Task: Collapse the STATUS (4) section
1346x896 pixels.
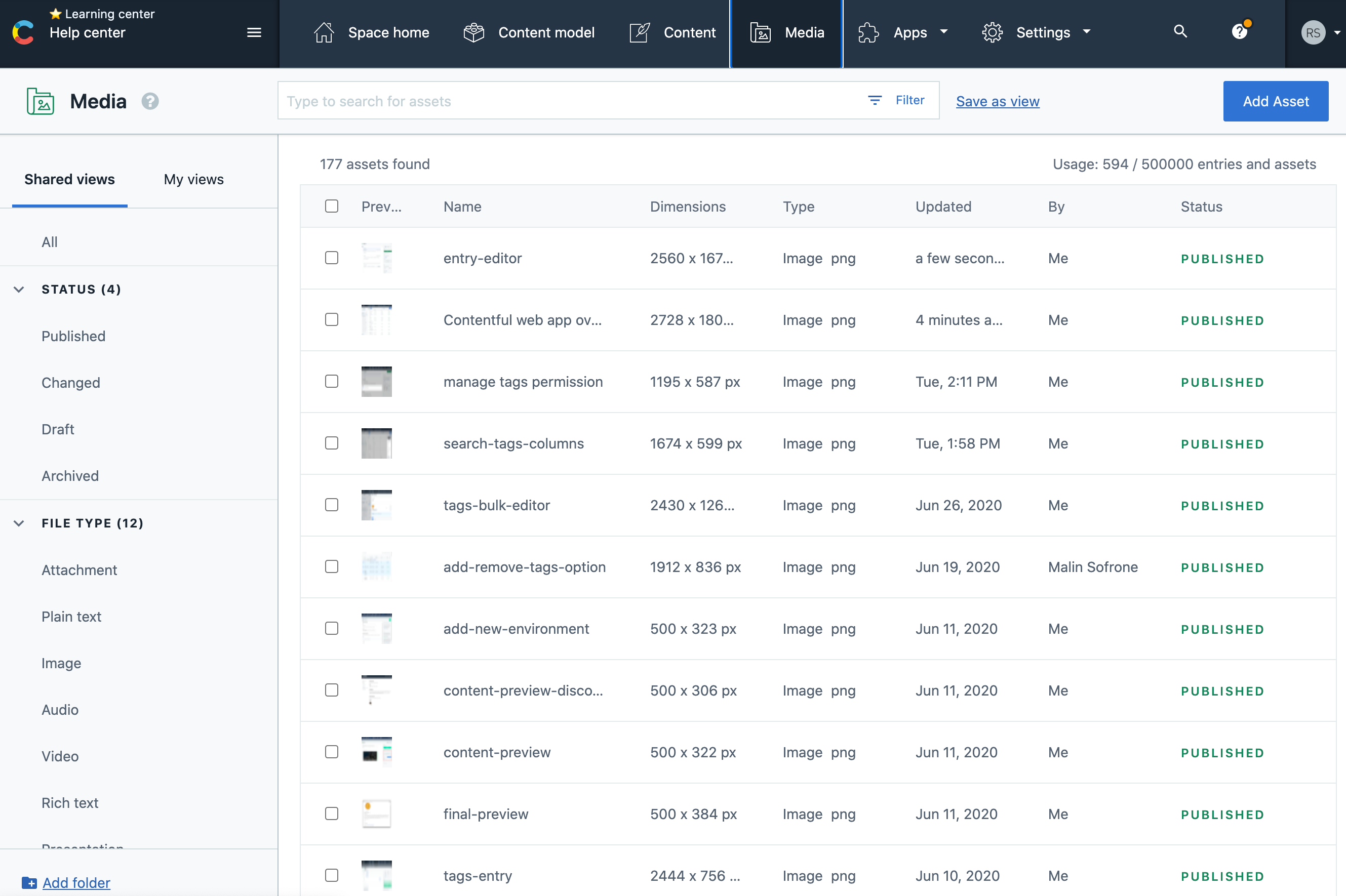Action: click(19, 289)
